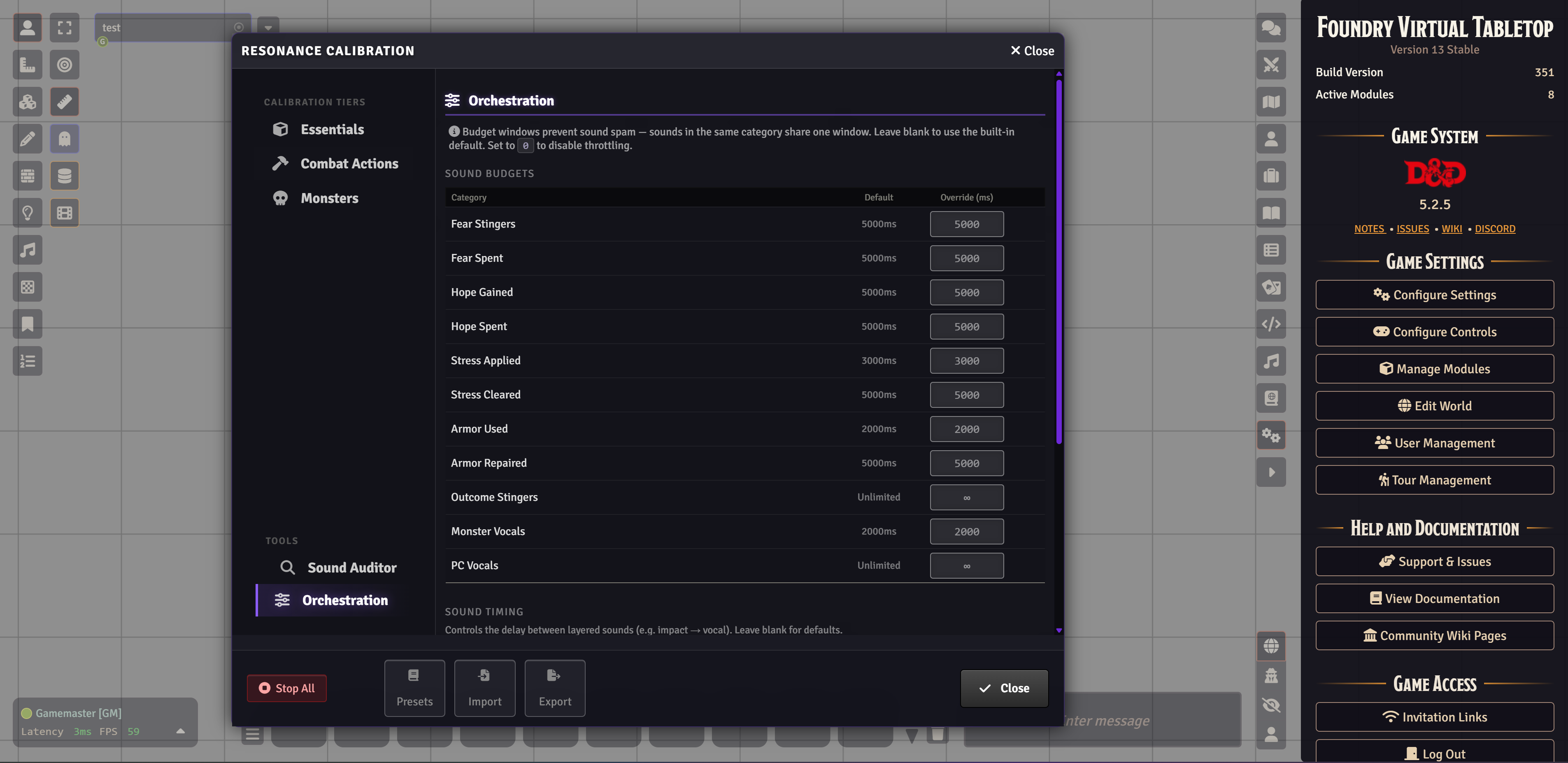Click the Outcome Stingers override field

(x=967, y=498)
